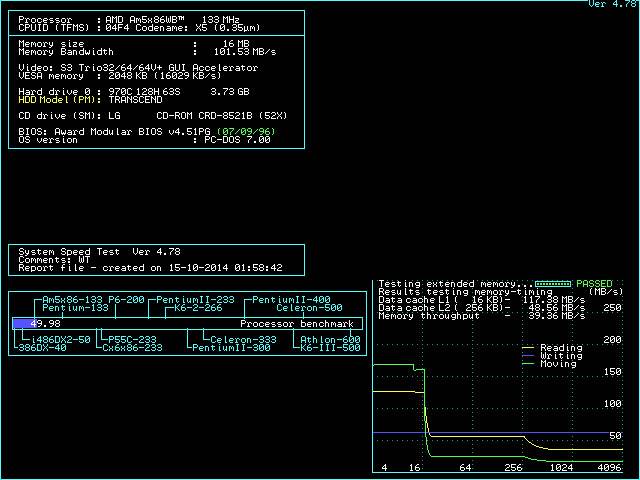
Task: Click the HDD Model (PM) label
Action: click(x=58, y=99)
